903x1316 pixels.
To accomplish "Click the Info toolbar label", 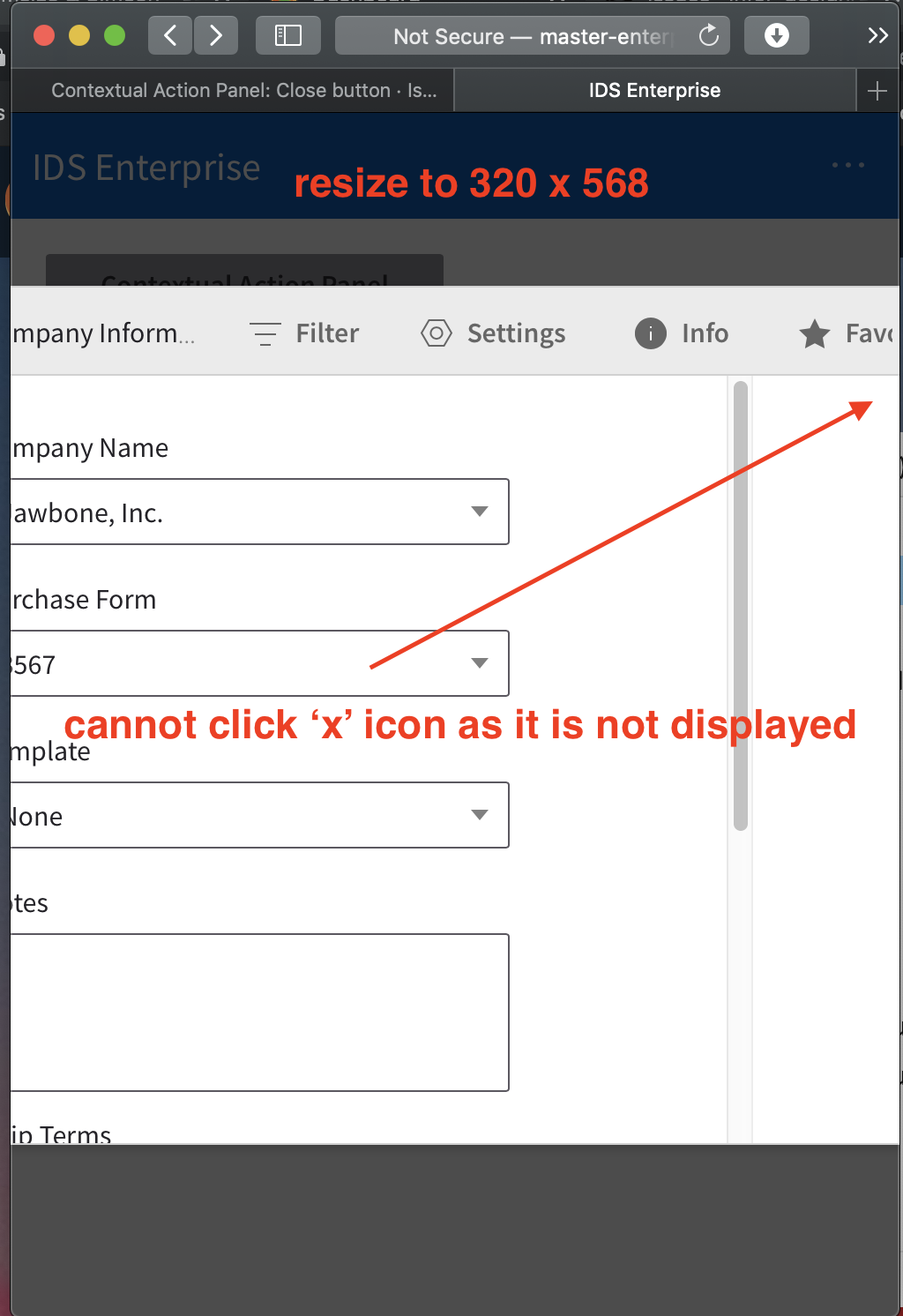I will pos(705,333).
